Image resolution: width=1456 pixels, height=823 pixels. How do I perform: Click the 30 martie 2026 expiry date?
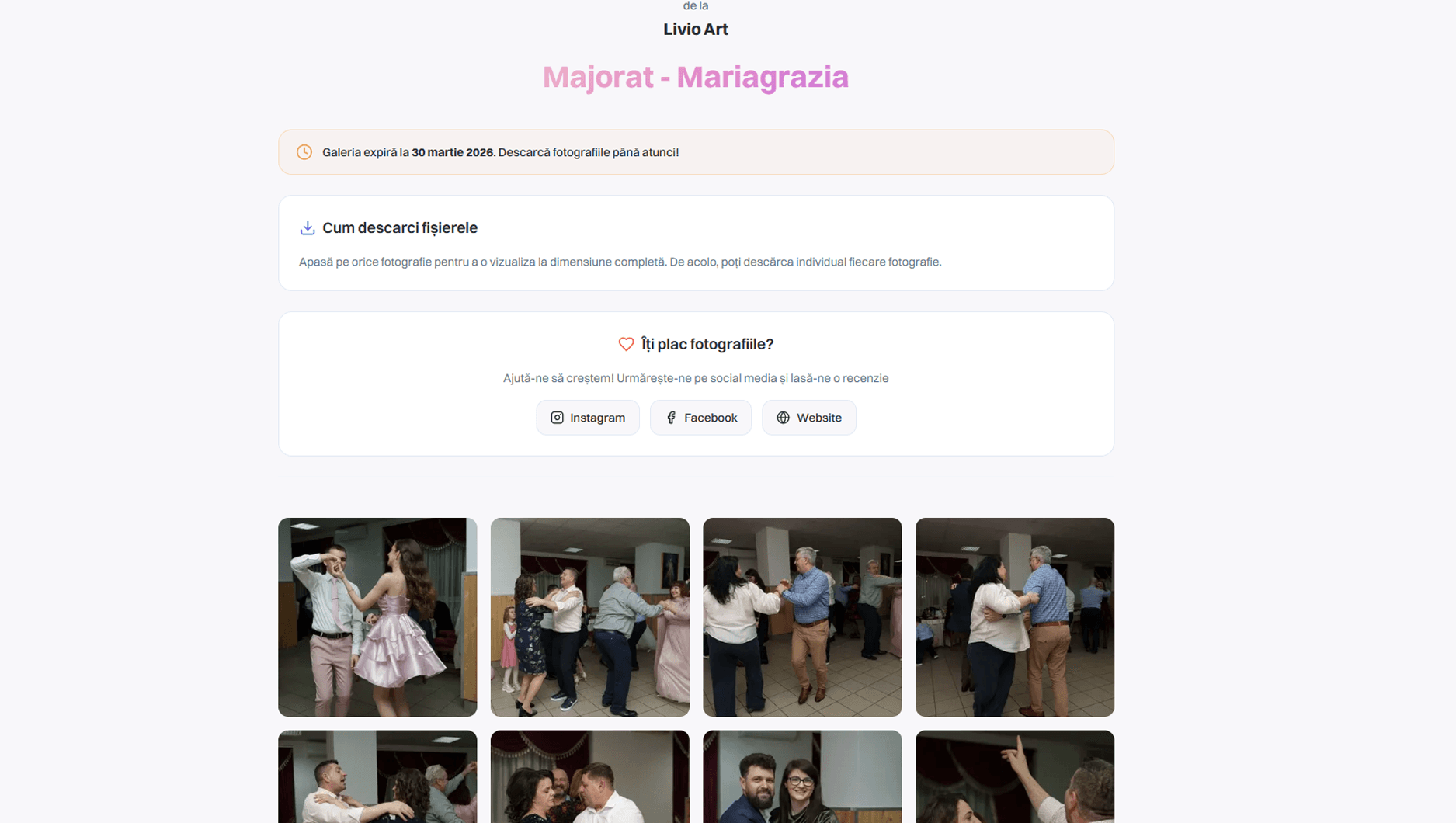click(453, 152)
